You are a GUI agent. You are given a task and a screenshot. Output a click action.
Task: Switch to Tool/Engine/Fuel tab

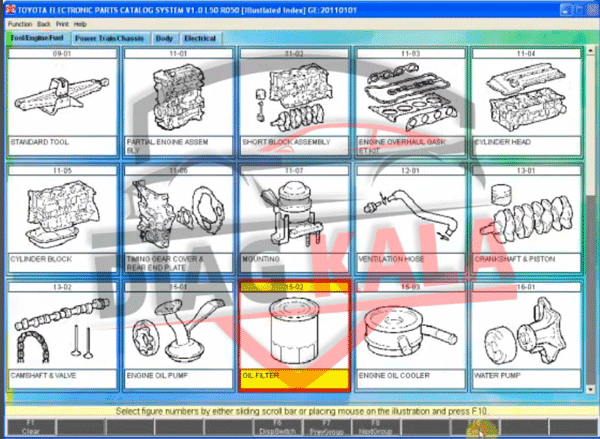pyautogui.click(x=38, y=38)
